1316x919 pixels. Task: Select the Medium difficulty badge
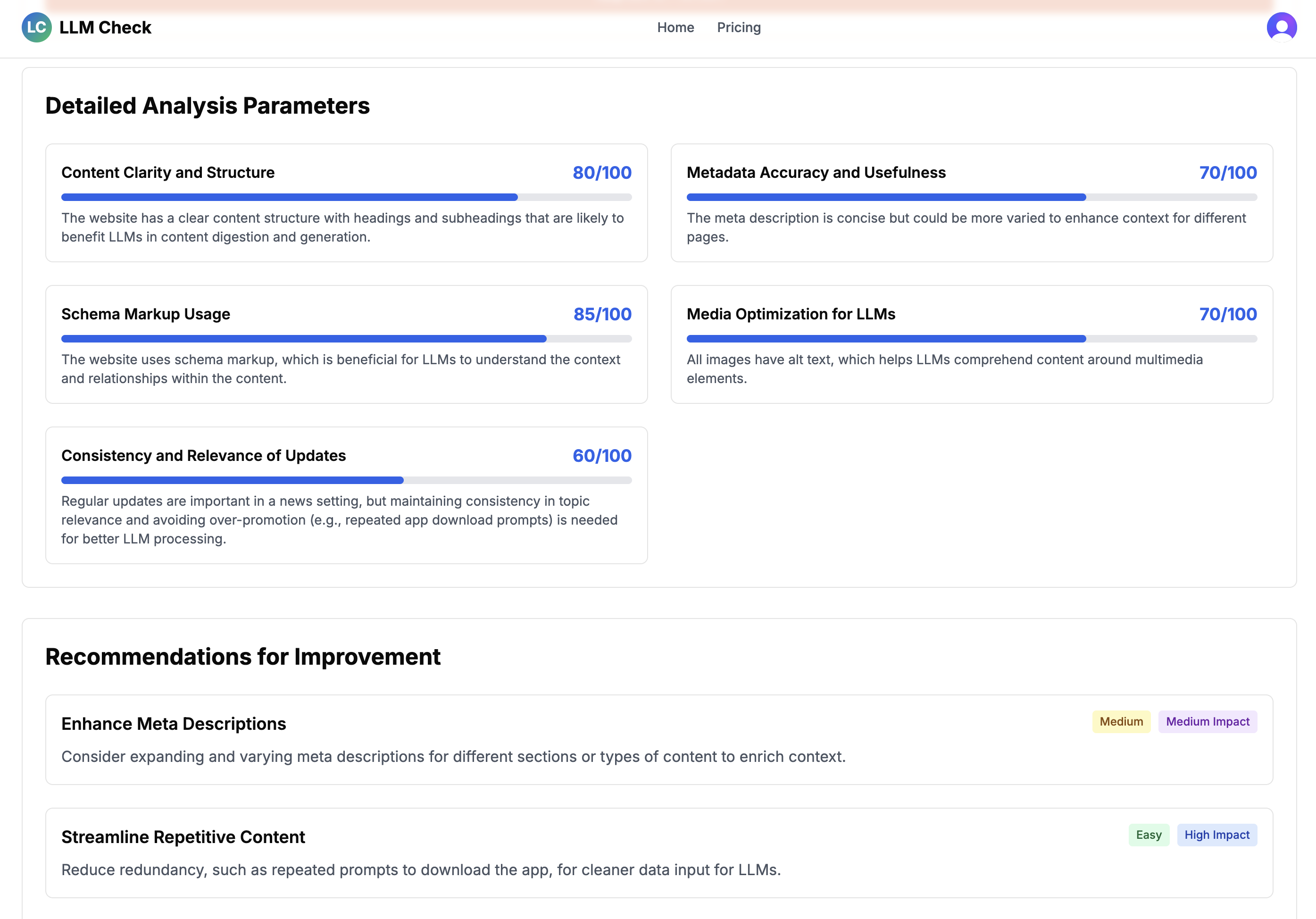1121,721
